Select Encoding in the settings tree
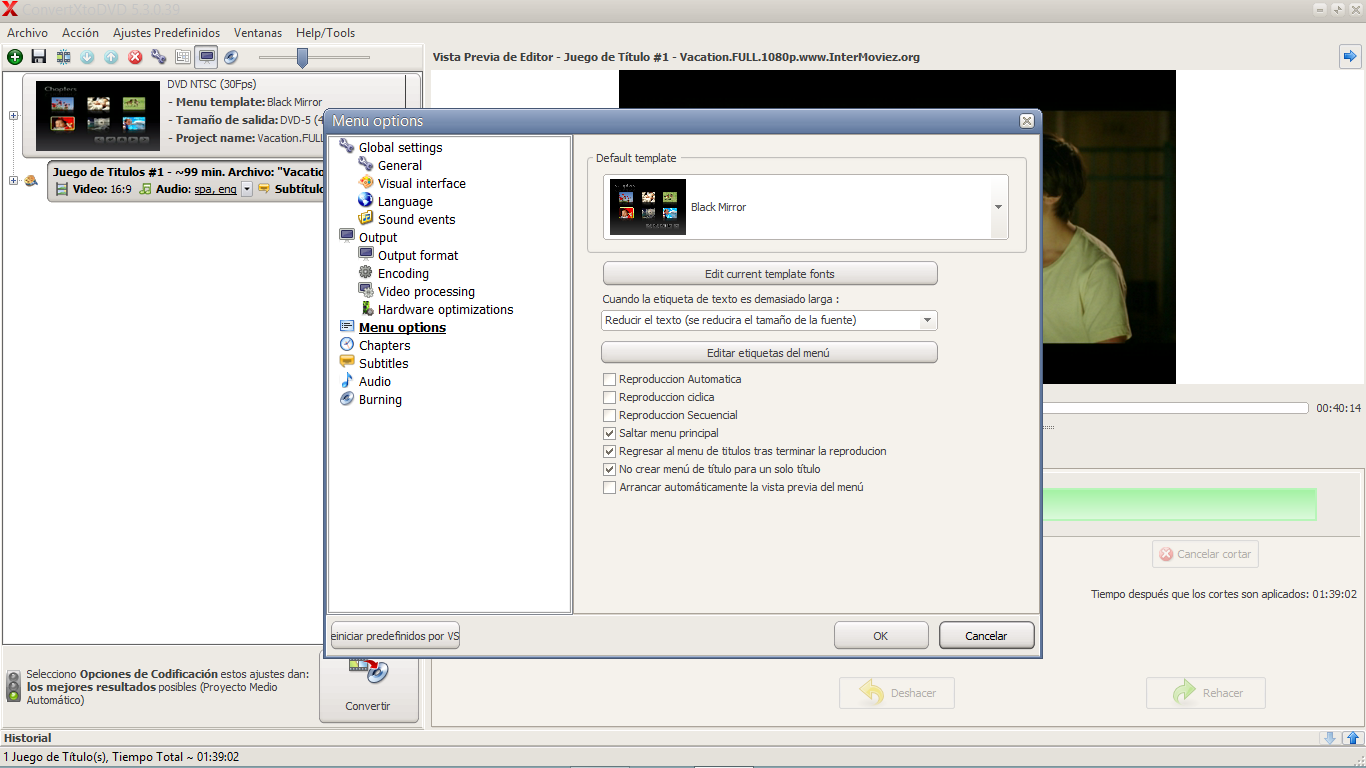The image size is (1366, 768). pyautogui.click(x=403, y=274)
